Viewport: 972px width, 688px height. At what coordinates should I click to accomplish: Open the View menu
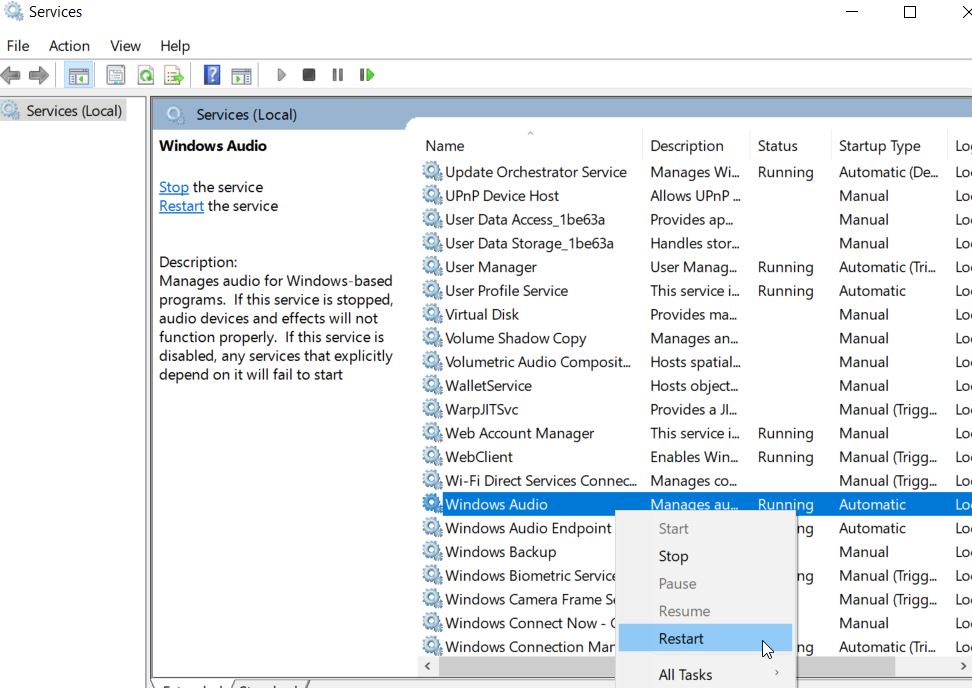click(x=125, y=46)
